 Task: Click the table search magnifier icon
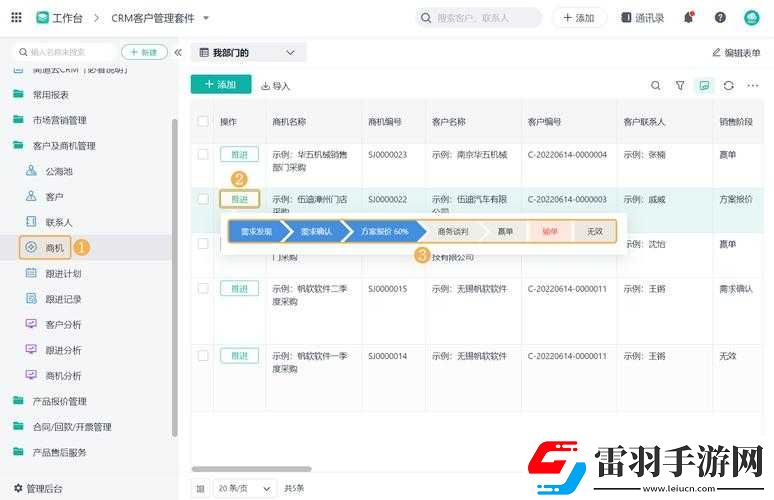656,86
